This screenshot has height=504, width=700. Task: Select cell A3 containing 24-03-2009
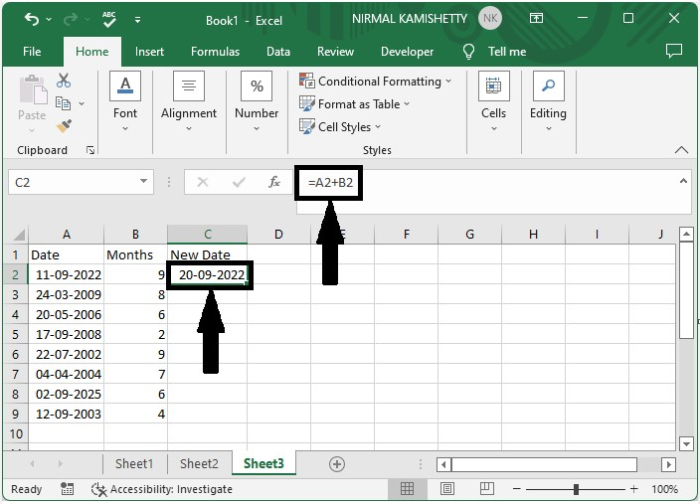pyautogui.click(x=66, y=295)
